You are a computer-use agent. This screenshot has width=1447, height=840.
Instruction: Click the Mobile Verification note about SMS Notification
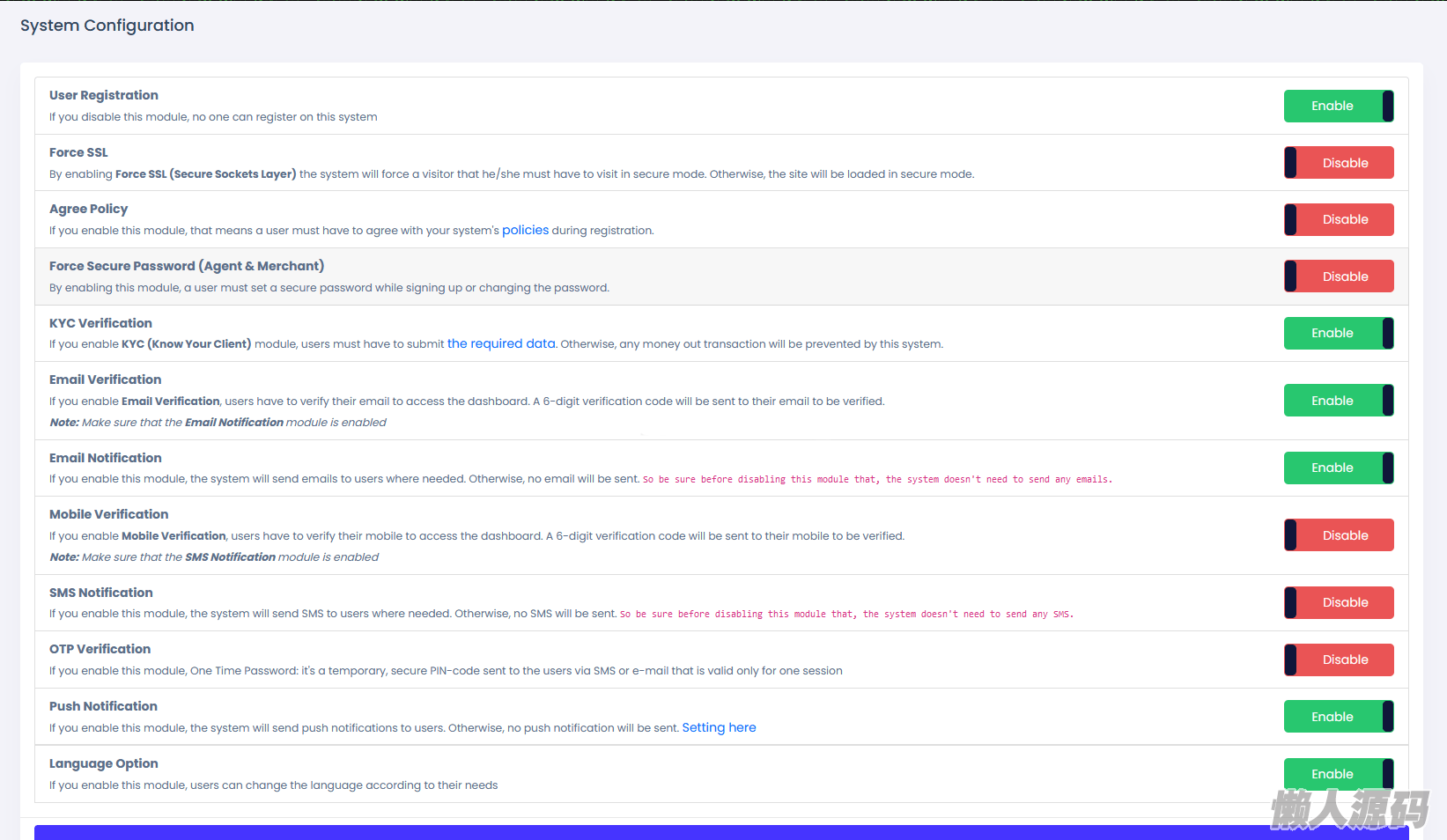point(214,557)
